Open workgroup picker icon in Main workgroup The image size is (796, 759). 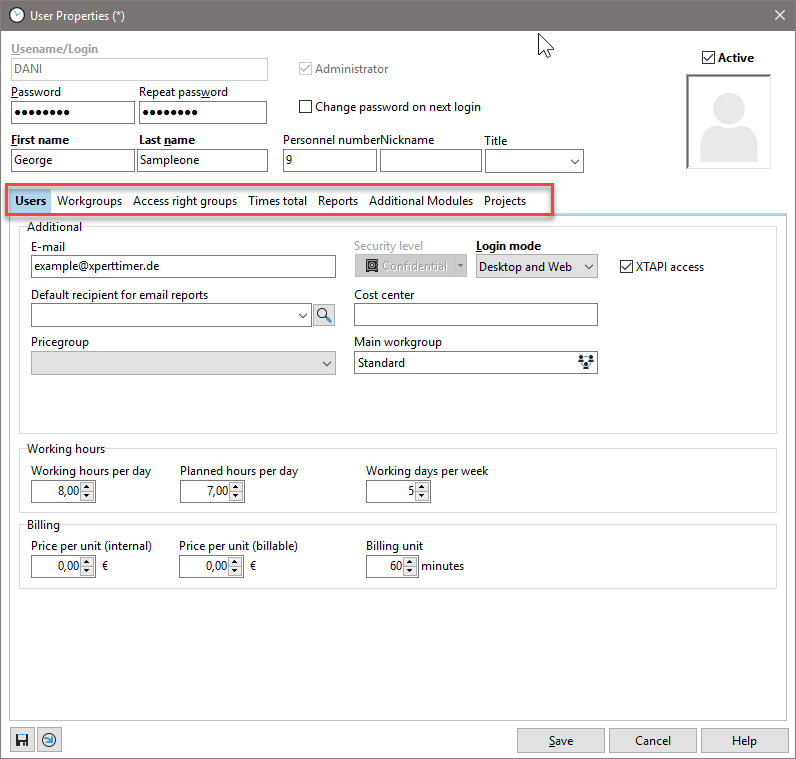[586, 363]
